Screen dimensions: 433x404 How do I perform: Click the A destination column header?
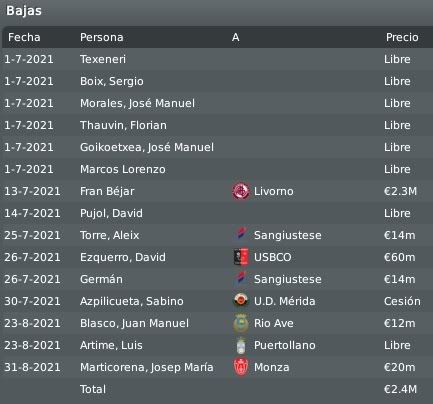coord(235,37)
